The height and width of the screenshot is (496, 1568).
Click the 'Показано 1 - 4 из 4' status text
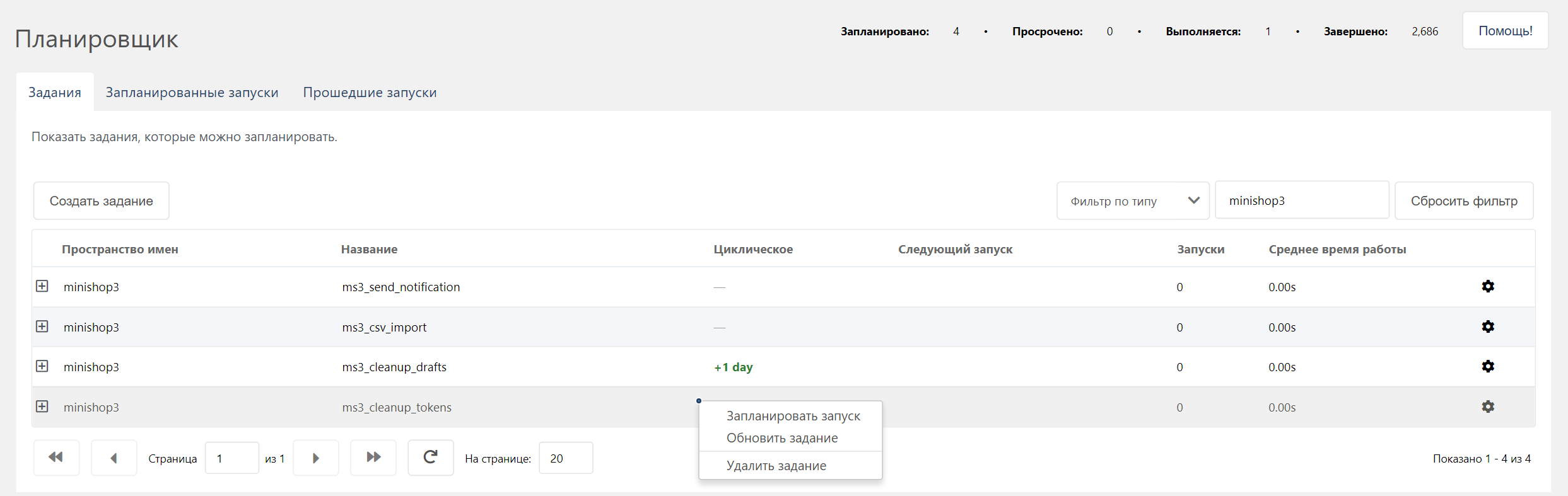pyautogui.click(x=1482, y=458)
